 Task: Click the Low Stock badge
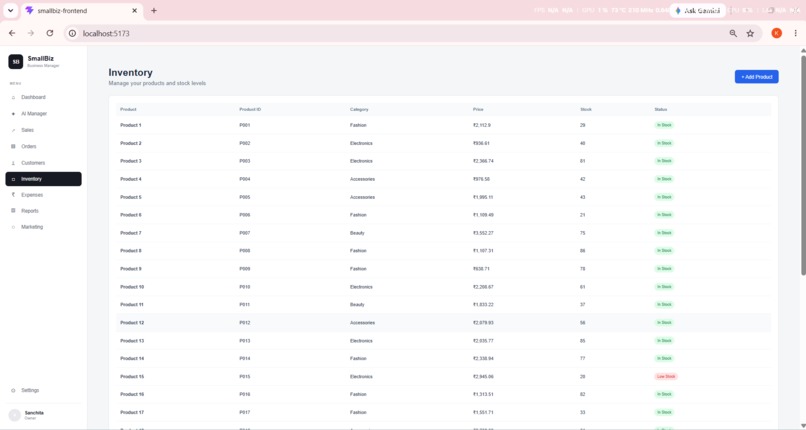[x=666, y=377]
